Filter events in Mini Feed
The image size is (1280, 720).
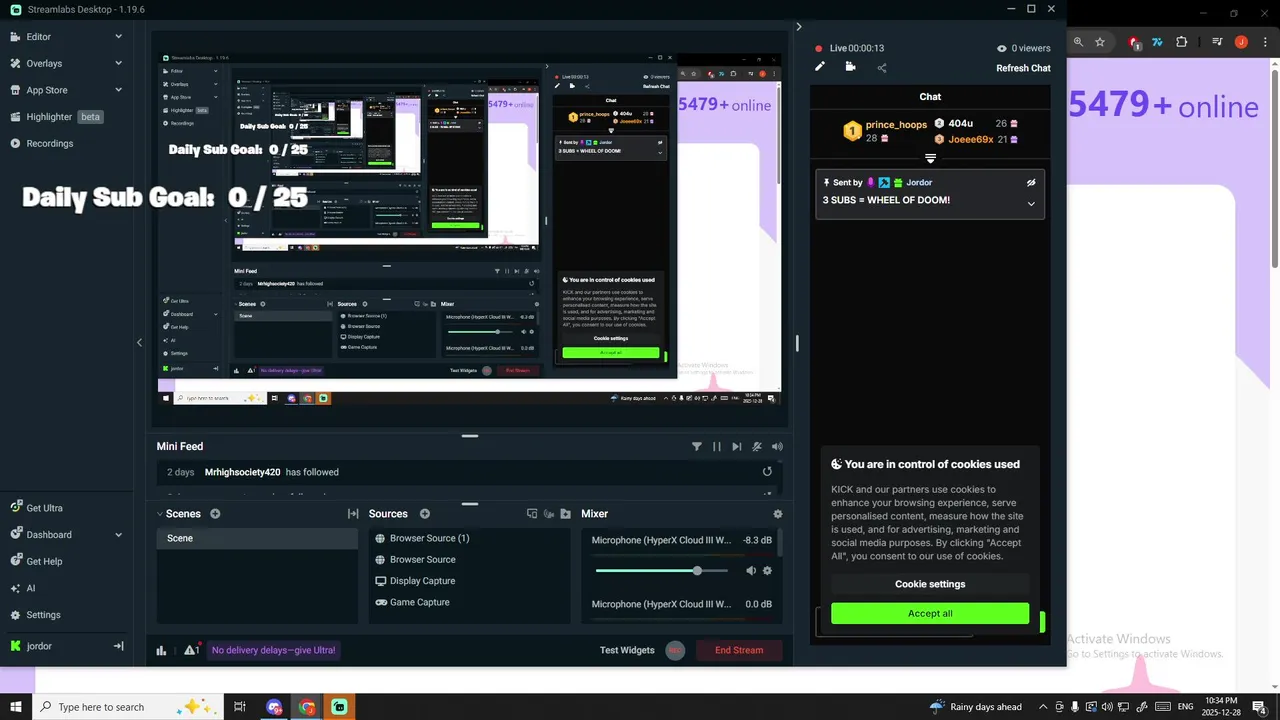pos(697,447)
